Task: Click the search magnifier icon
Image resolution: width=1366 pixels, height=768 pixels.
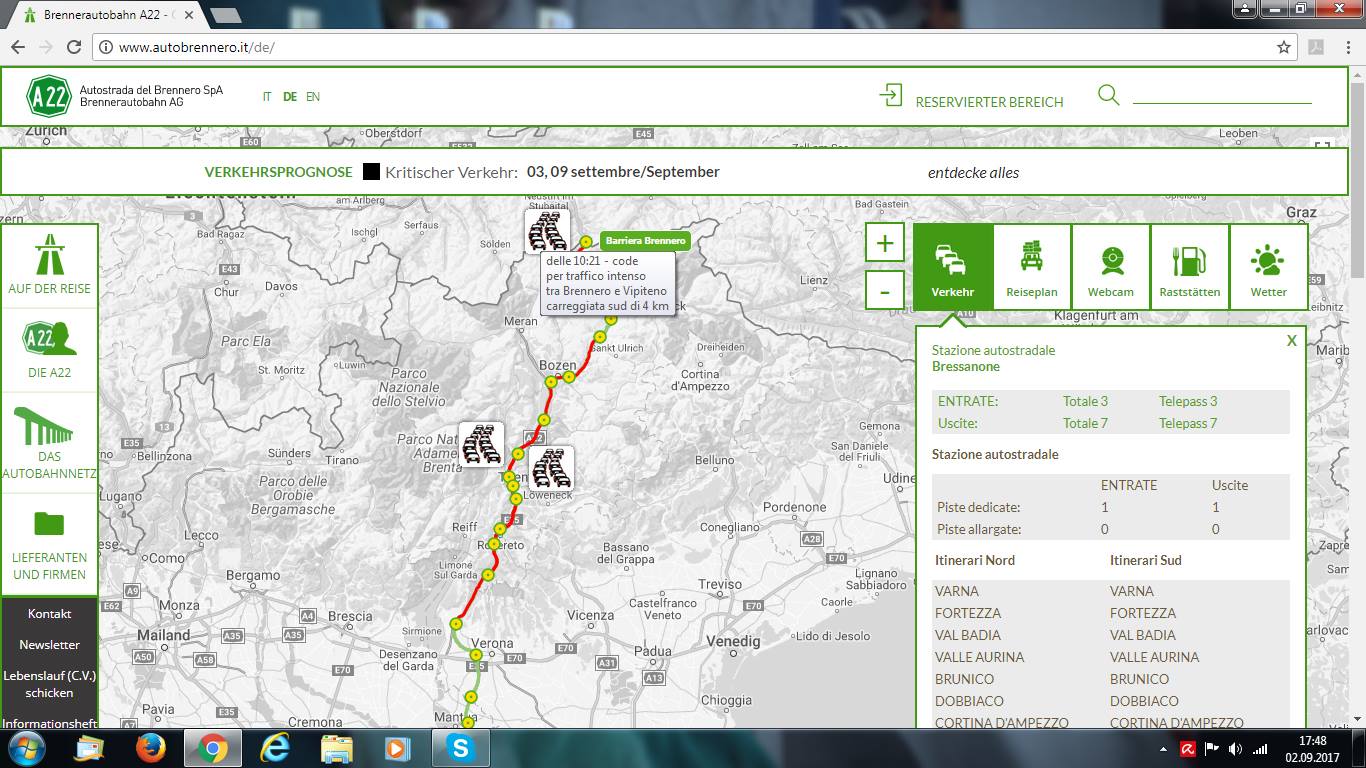Action: click(x=1108, y=95)
